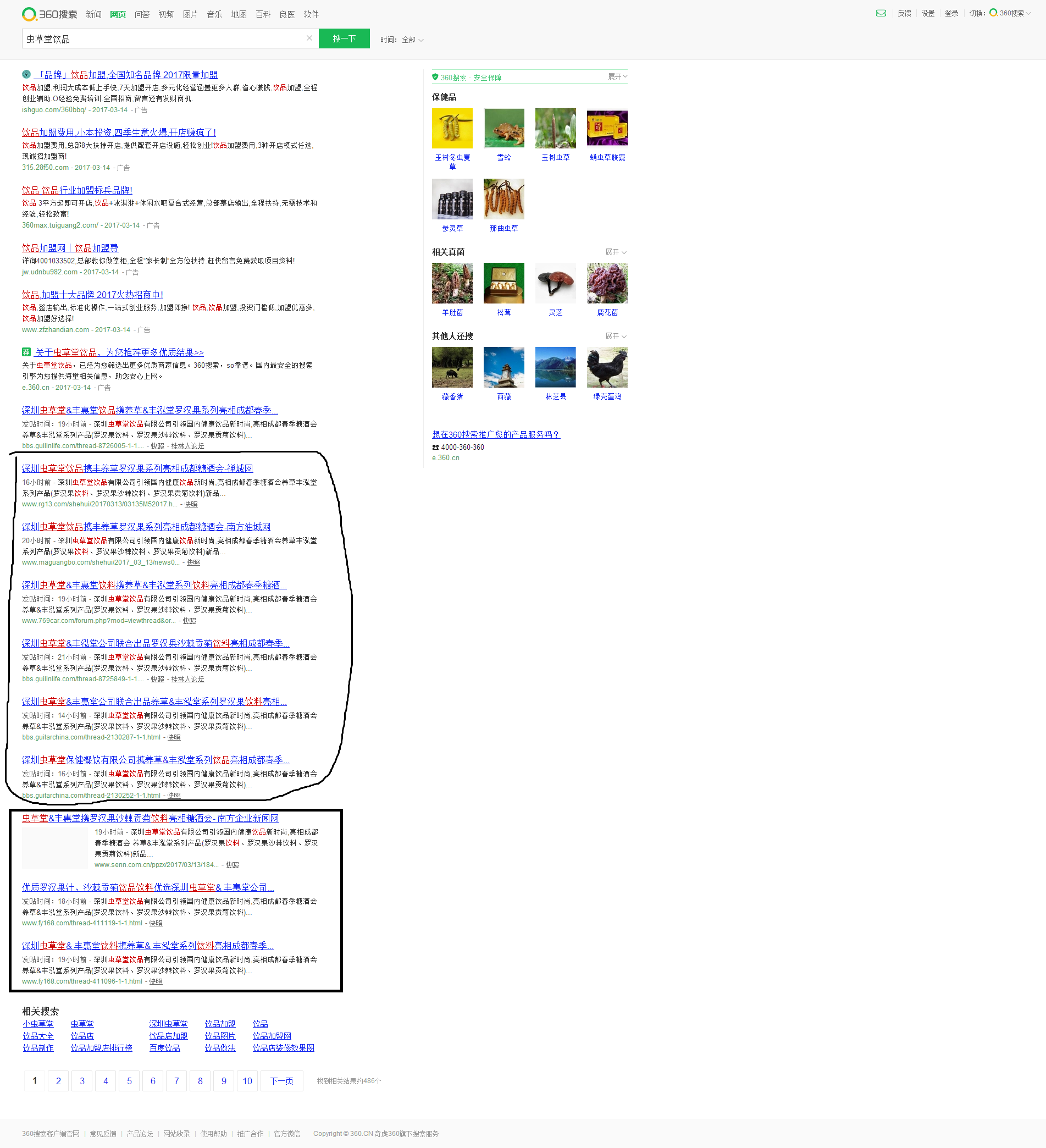
Task: Click the shield icon beside 360搜索 安全保障
Action: pos(435,77)
